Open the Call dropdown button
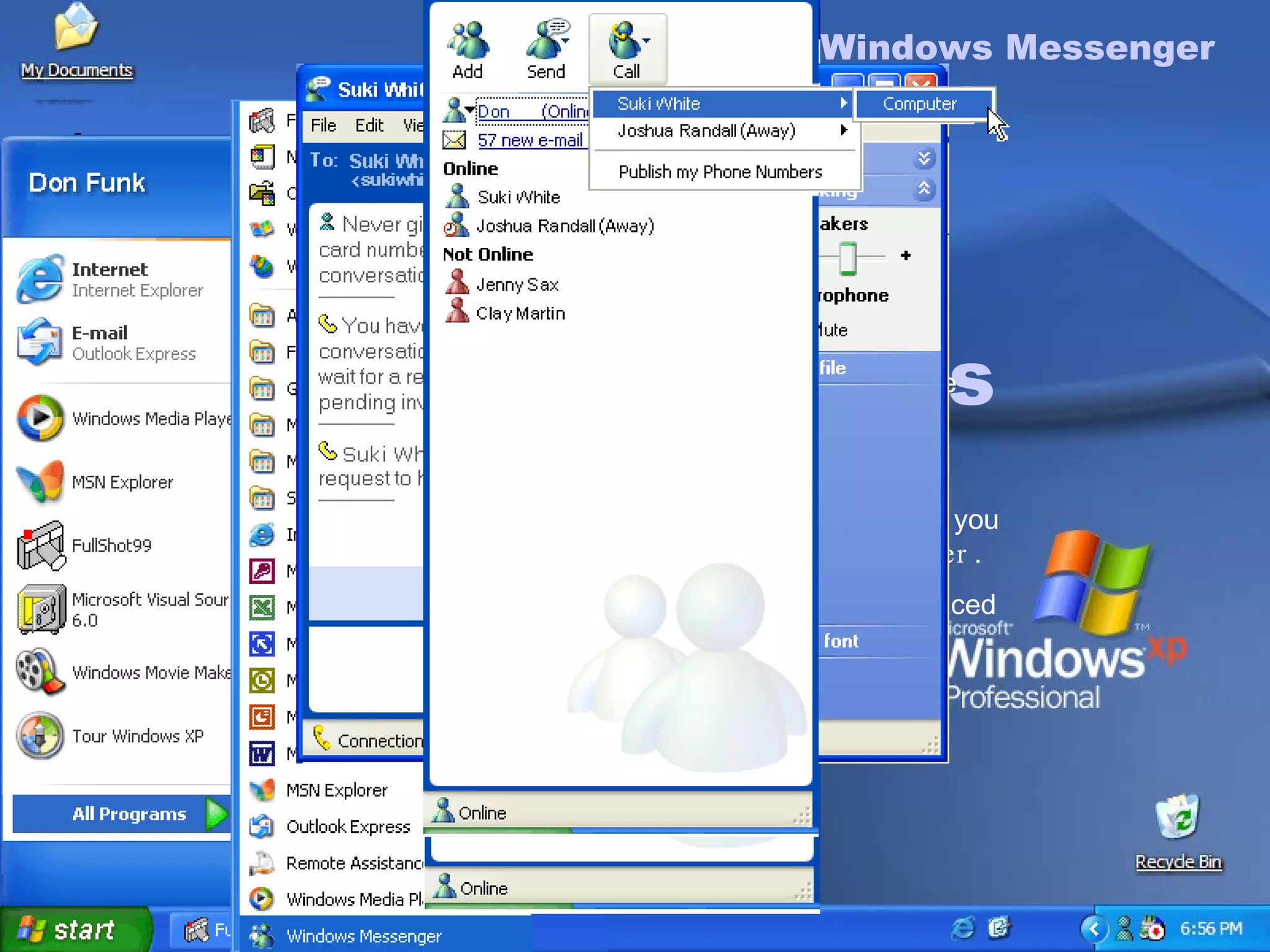The image size is (1270, 952). pos(627,50)
